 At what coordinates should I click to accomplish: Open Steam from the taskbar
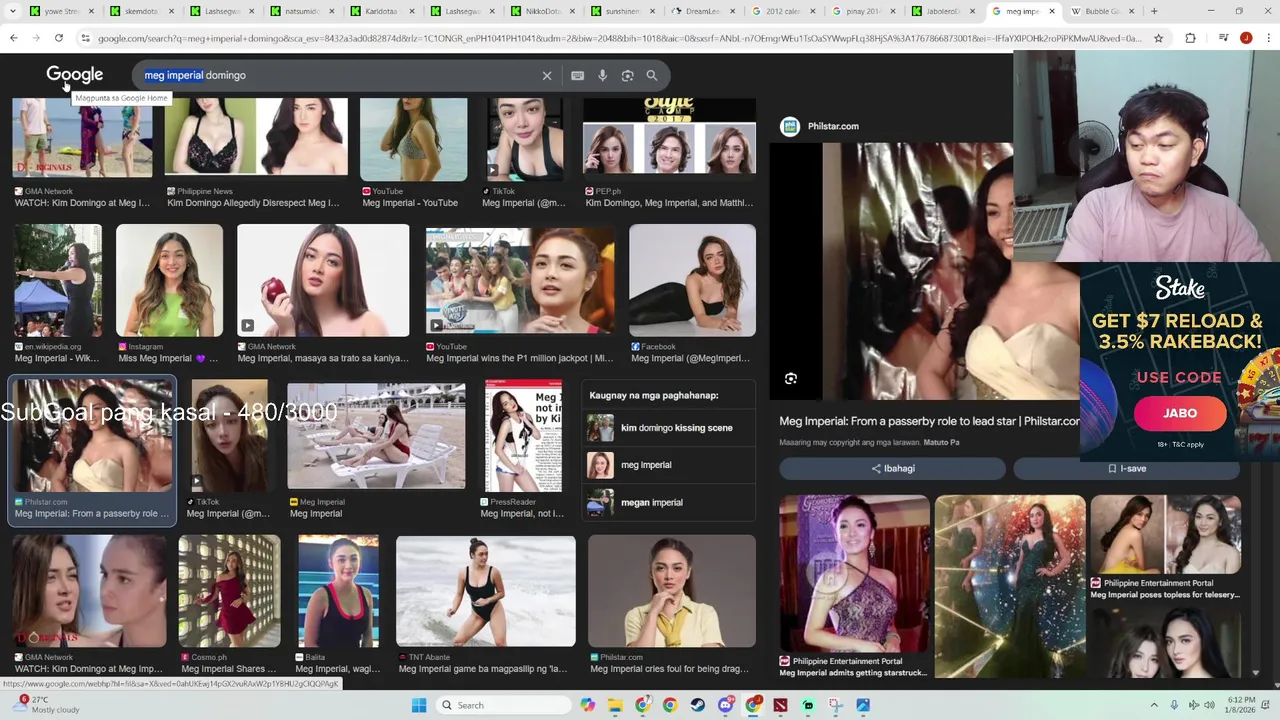[x=698, y=705]
